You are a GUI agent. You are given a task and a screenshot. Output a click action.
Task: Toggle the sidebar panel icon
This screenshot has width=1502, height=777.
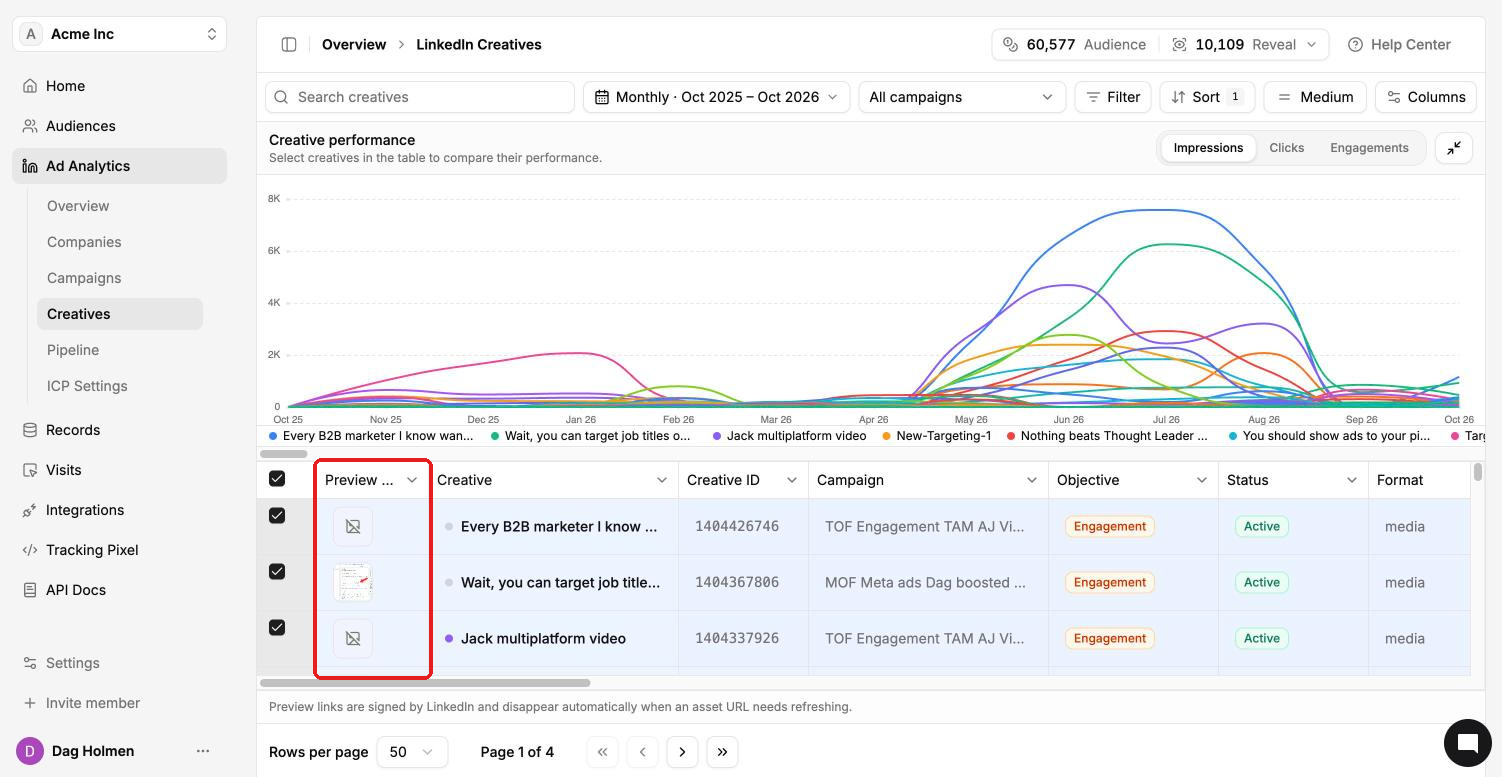[x=289, y=44]
